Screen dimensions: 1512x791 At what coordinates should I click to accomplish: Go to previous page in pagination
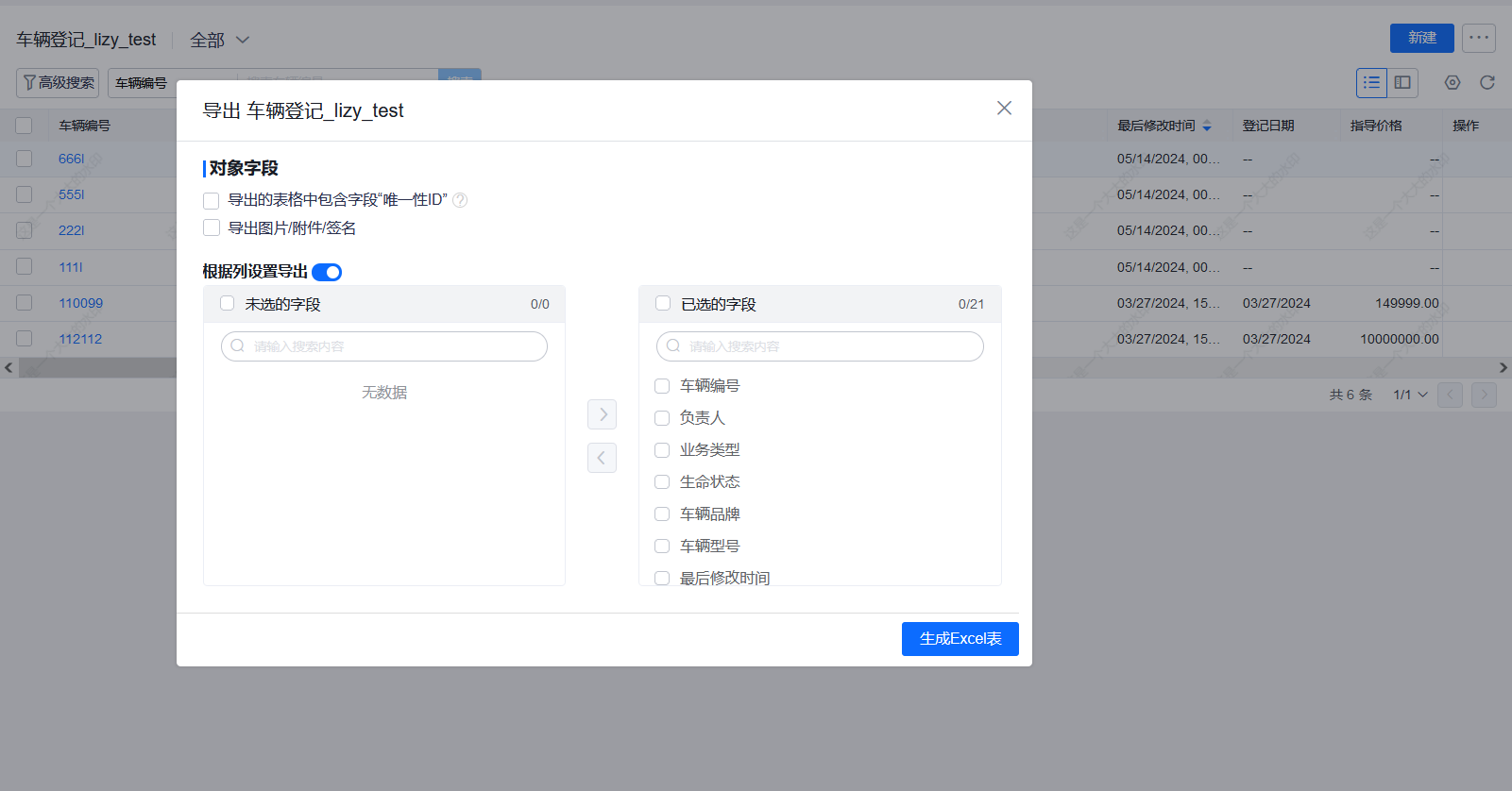(x=1450, y=395)
